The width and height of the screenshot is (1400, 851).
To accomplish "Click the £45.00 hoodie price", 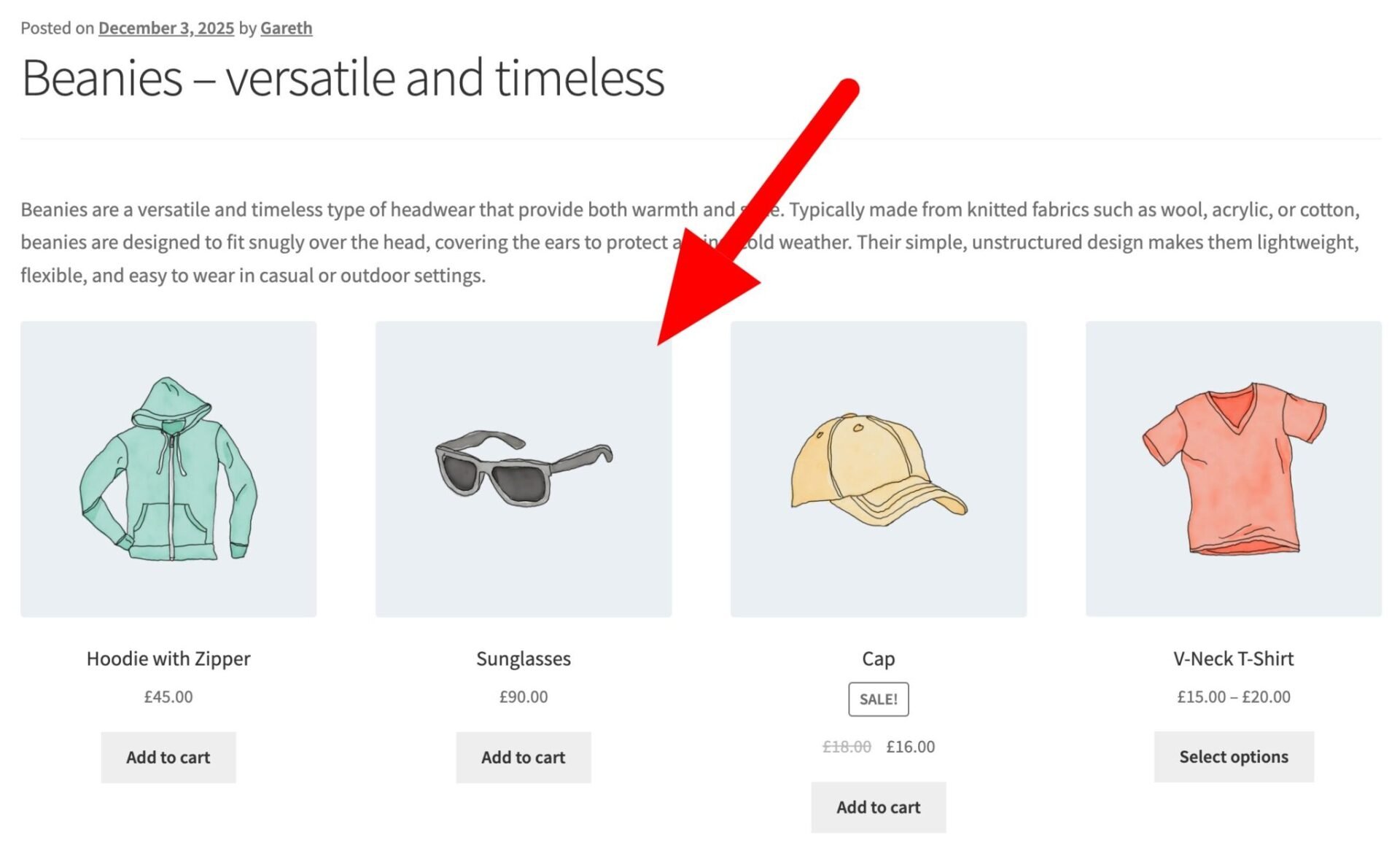I will point(168,696).
